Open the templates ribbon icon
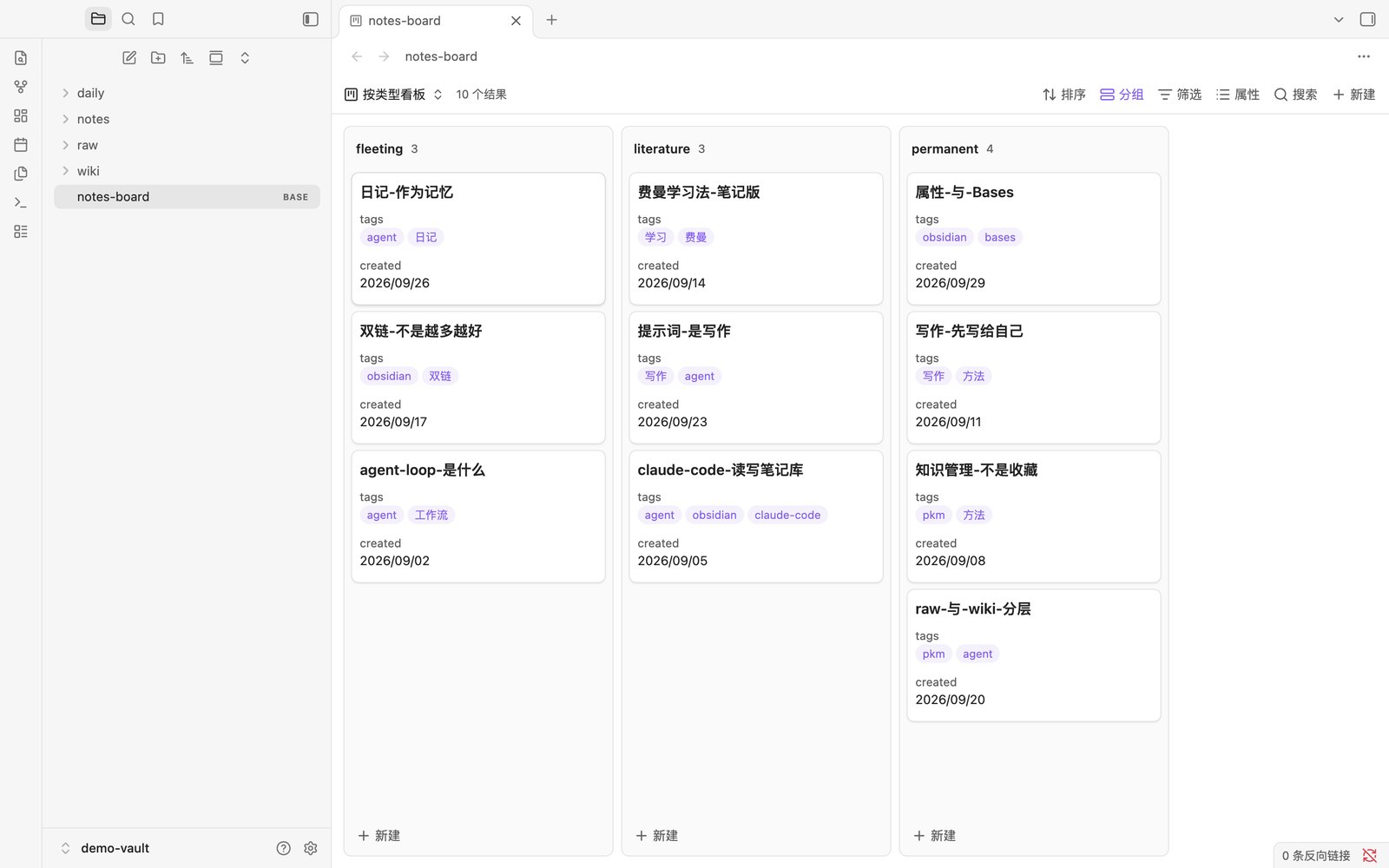1389x868 pixels. point(21,174)
